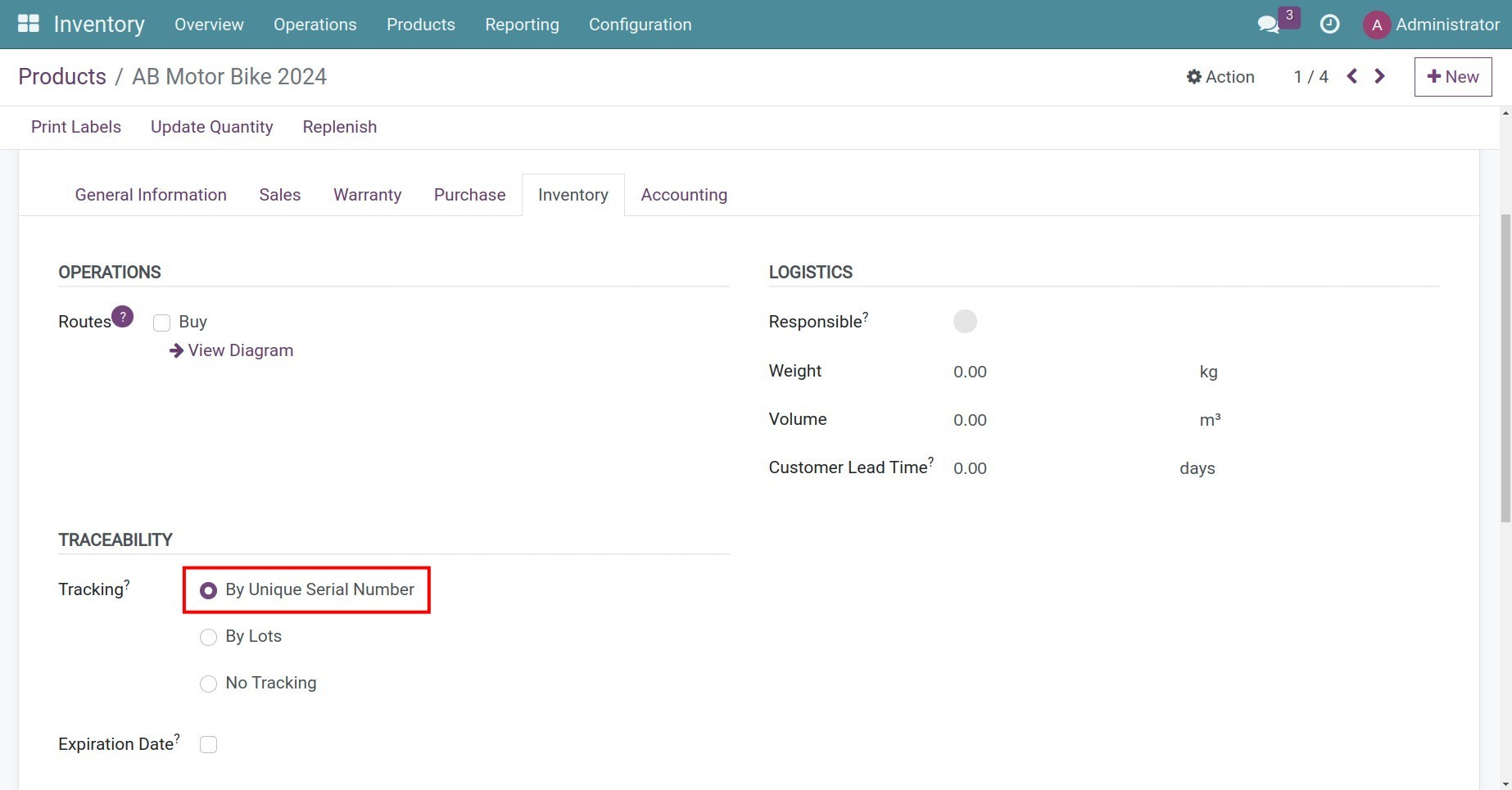The height and width of the screenshot is (790, 1512).
Task: Click Print Labels button
Action: click(x=76, y=127)
